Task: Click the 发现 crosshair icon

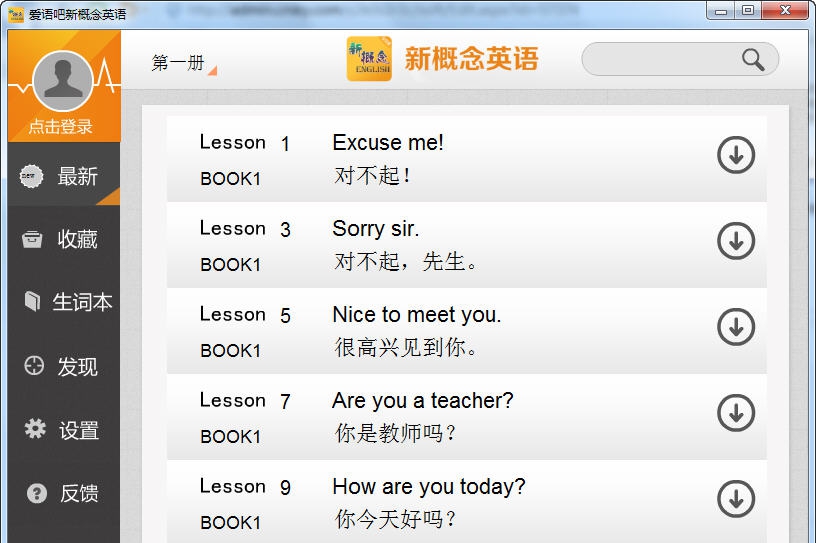Action: [x=34, y=365]
